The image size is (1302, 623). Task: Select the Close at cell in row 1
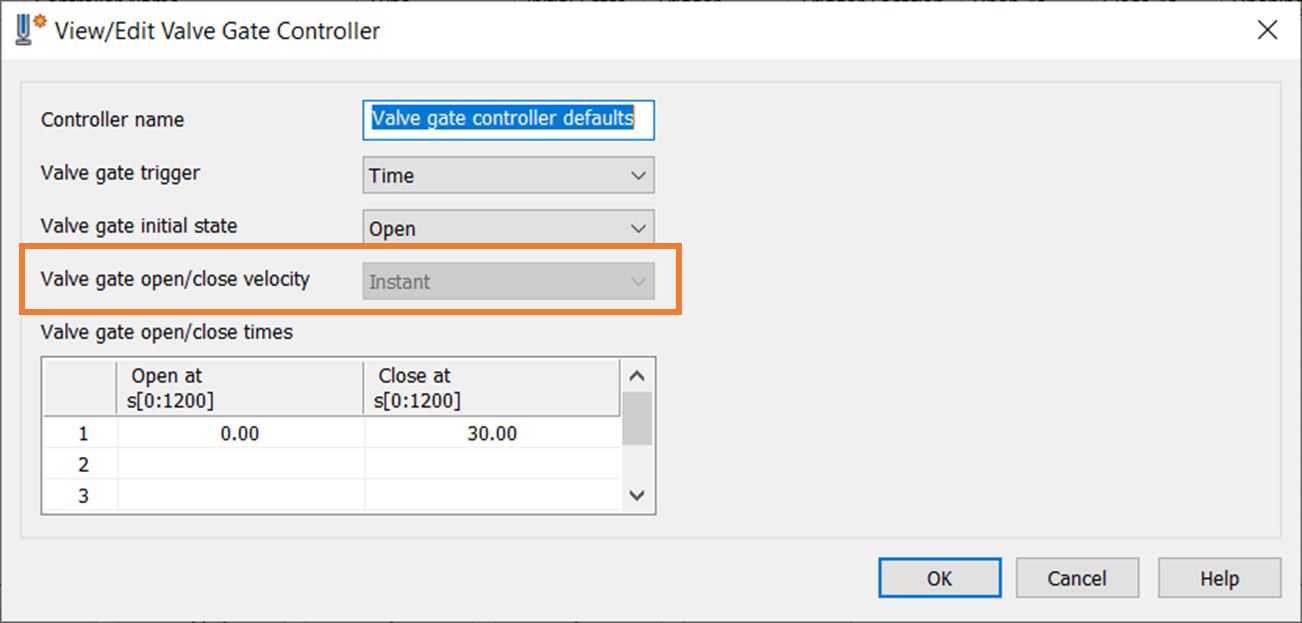(492, 434)
